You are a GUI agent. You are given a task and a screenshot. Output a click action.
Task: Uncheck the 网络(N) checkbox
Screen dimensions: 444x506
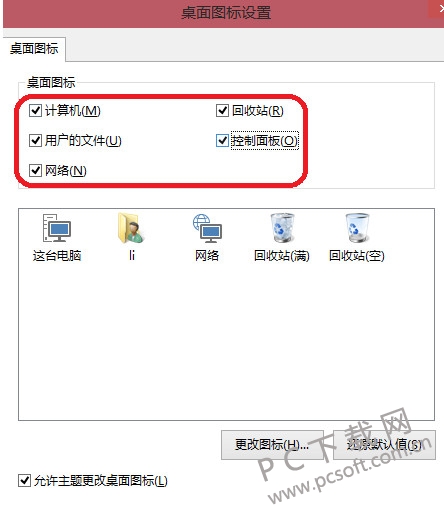pyautogui.click(x=35, y=171)
